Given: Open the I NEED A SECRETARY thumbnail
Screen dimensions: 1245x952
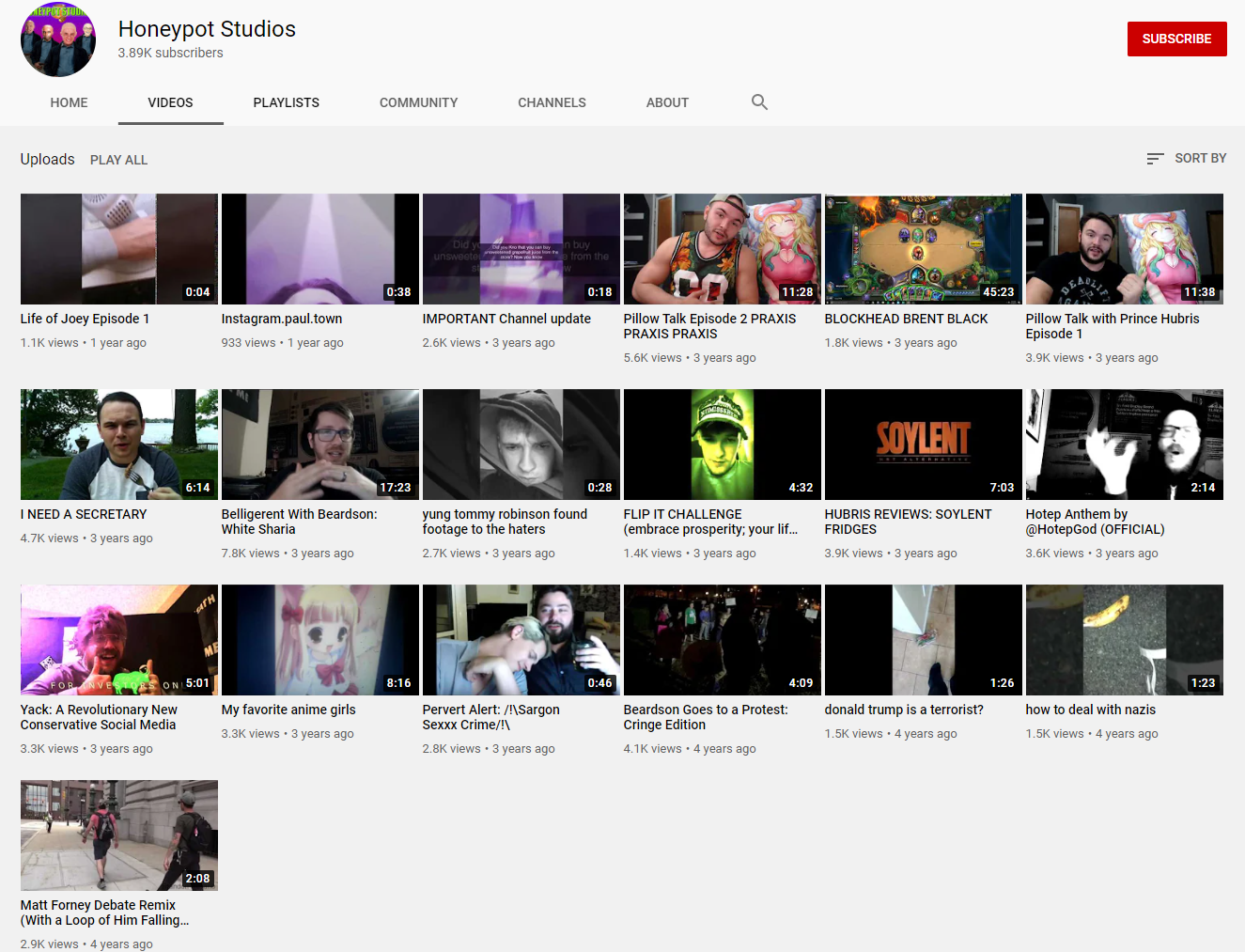Looking at the screenshot, I should 119,445.
